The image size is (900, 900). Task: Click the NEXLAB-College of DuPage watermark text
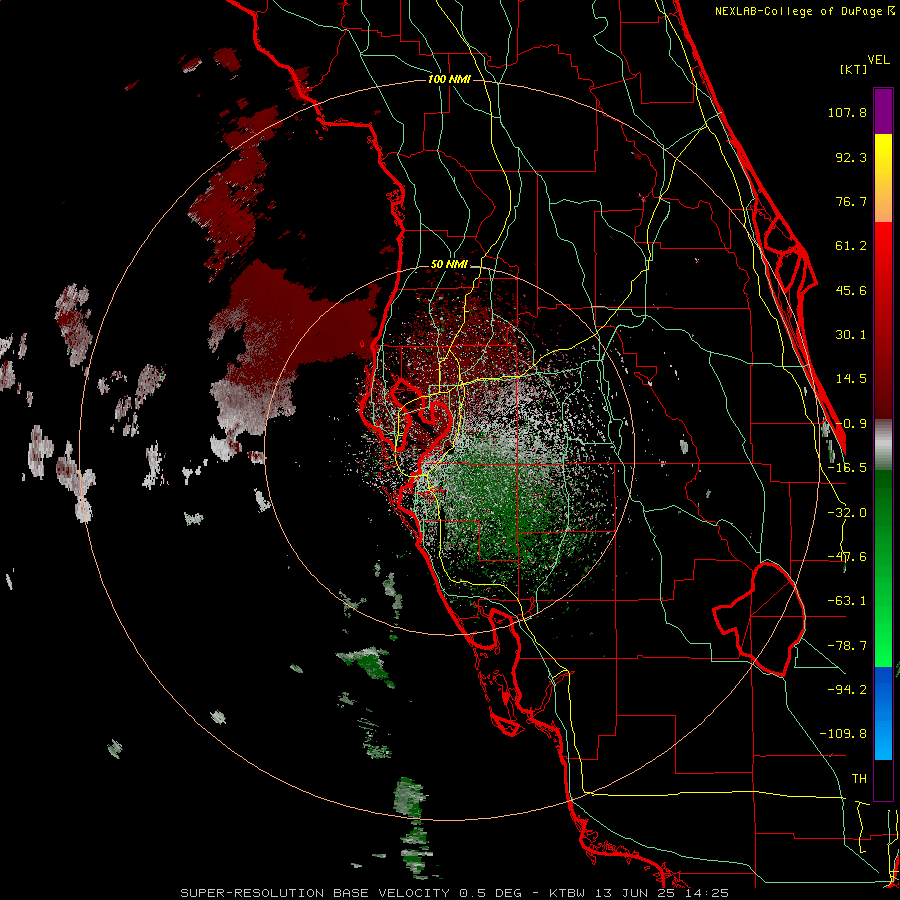pyautogui.click(x=804, y=11)
